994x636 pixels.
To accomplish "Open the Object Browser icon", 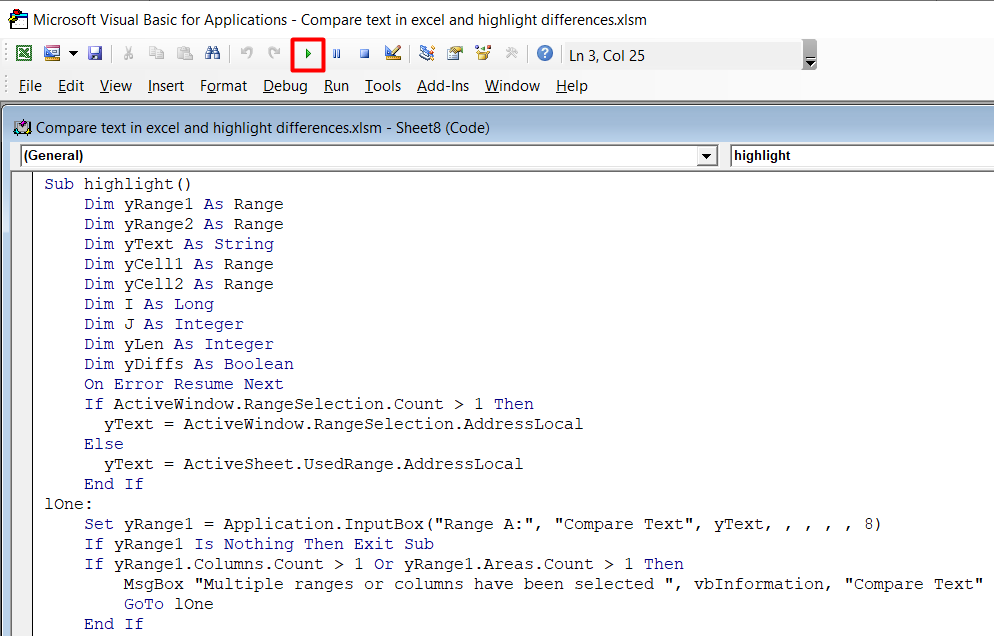I will pyautogui.click(x=483, y=54).
